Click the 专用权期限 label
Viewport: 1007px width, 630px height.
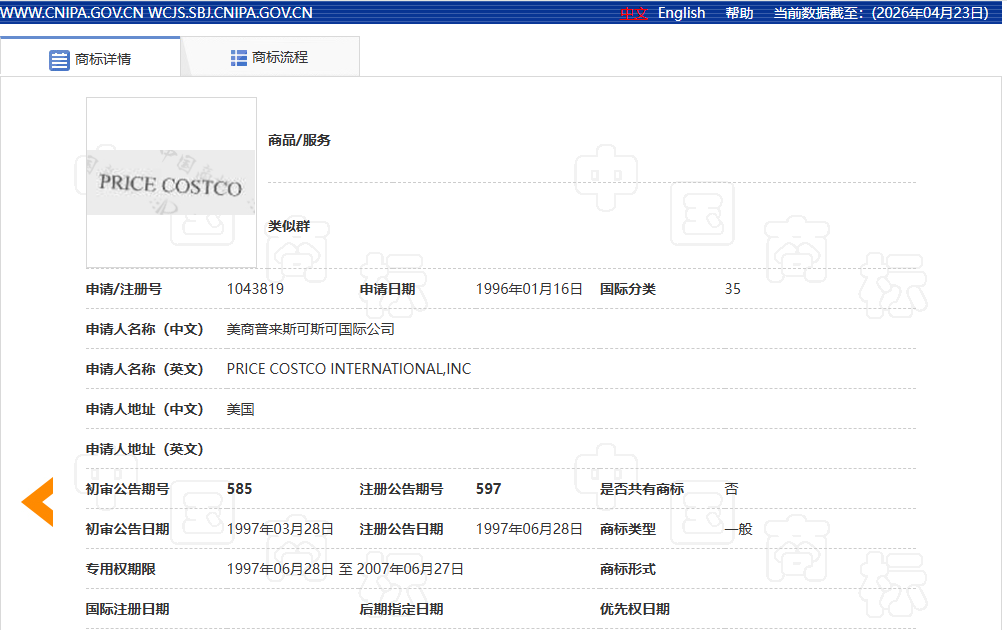pos(120,569)
